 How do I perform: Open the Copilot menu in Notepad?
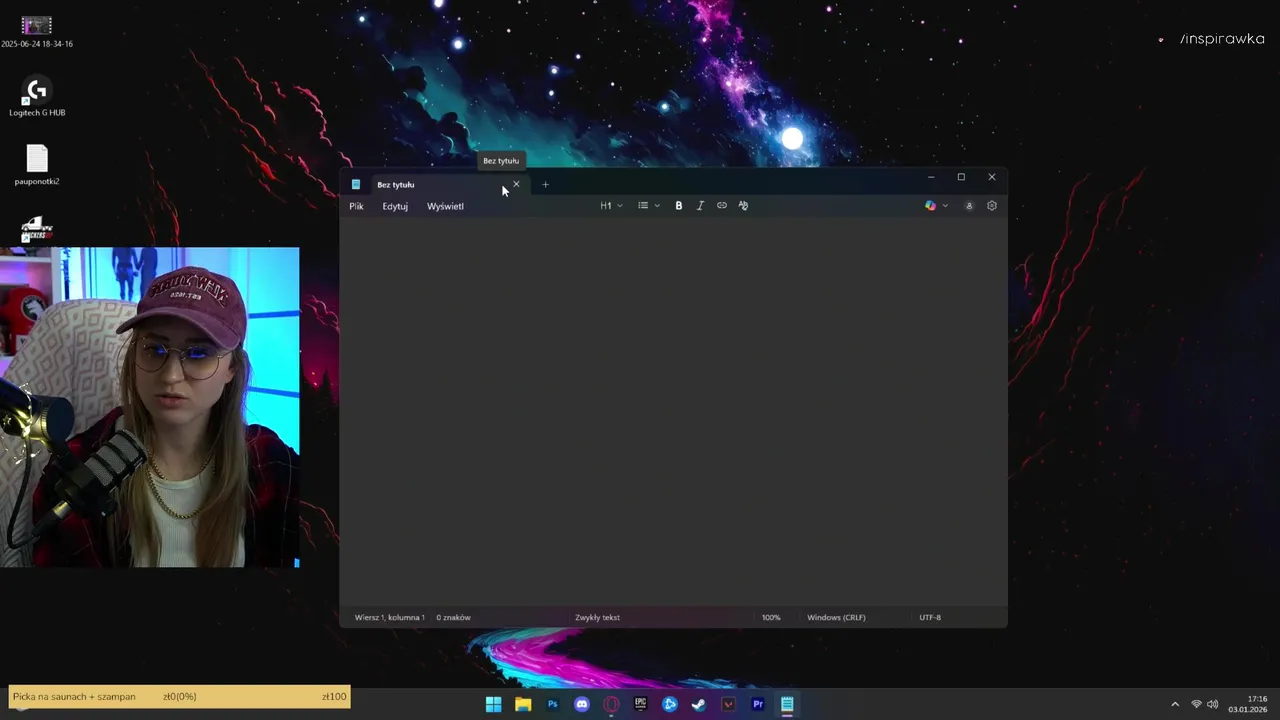click(x=936, y=206)
